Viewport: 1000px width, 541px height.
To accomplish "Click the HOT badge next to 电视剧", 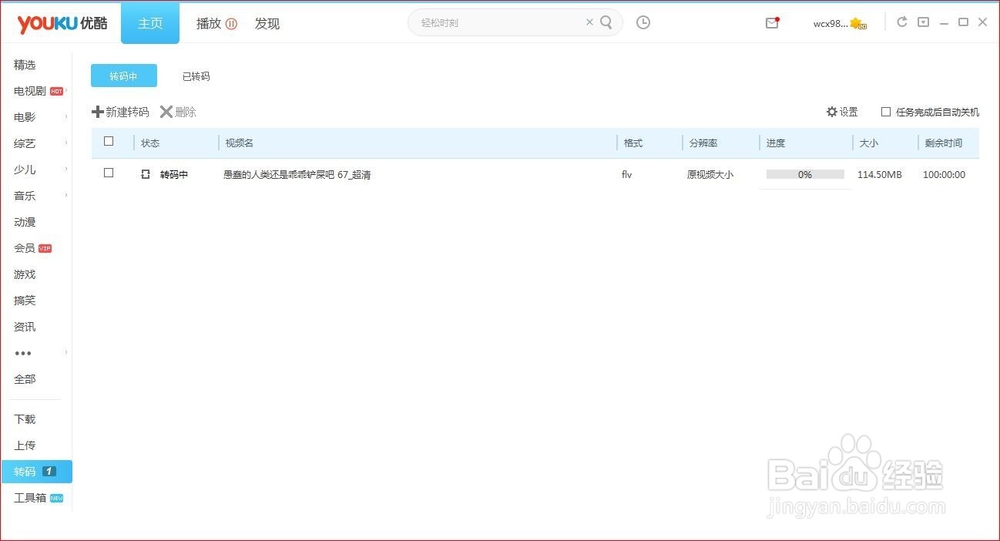I will pos(56,91).
